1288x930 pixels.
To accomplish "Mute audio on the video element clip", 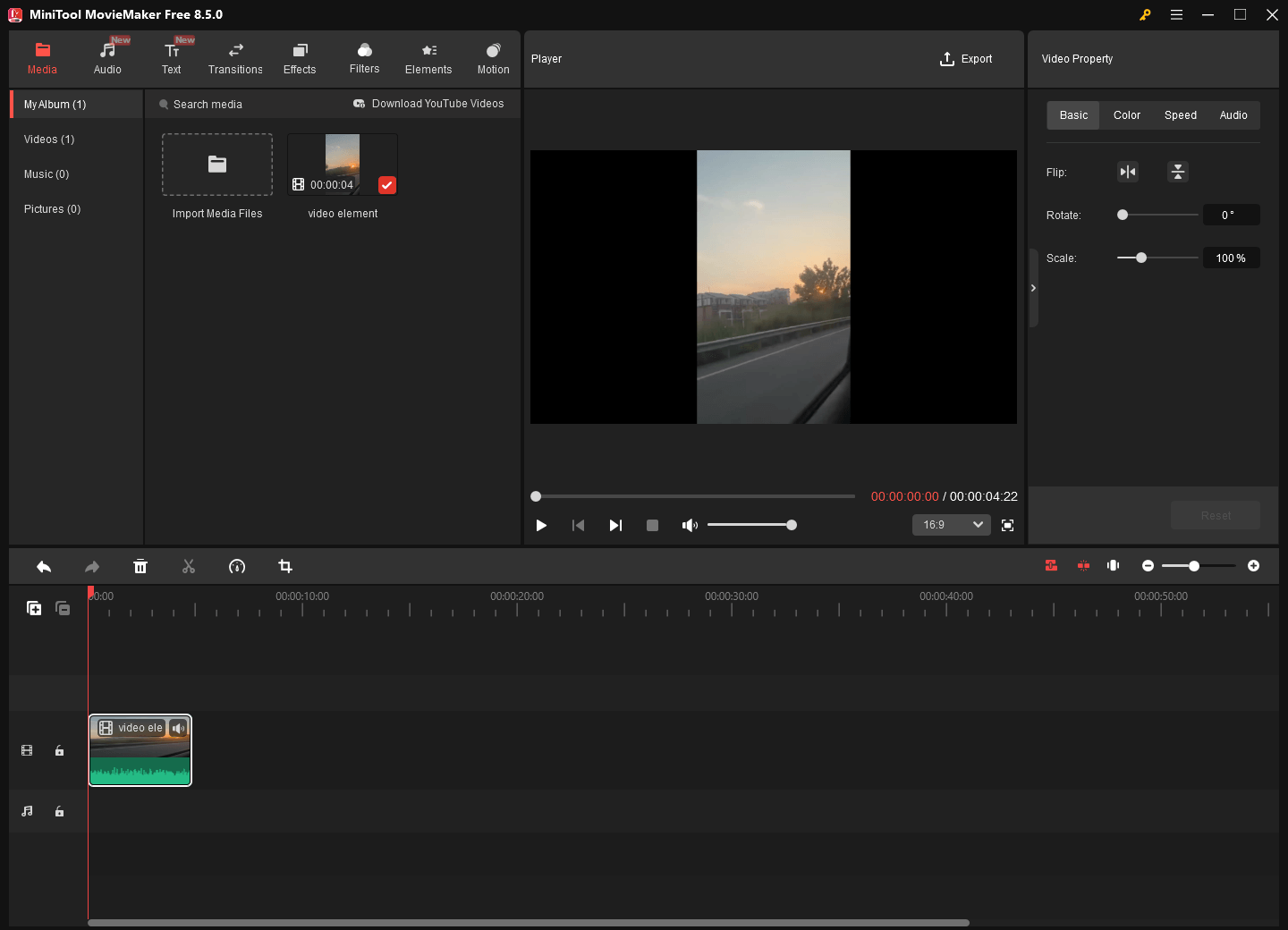I will pos(179,728).
